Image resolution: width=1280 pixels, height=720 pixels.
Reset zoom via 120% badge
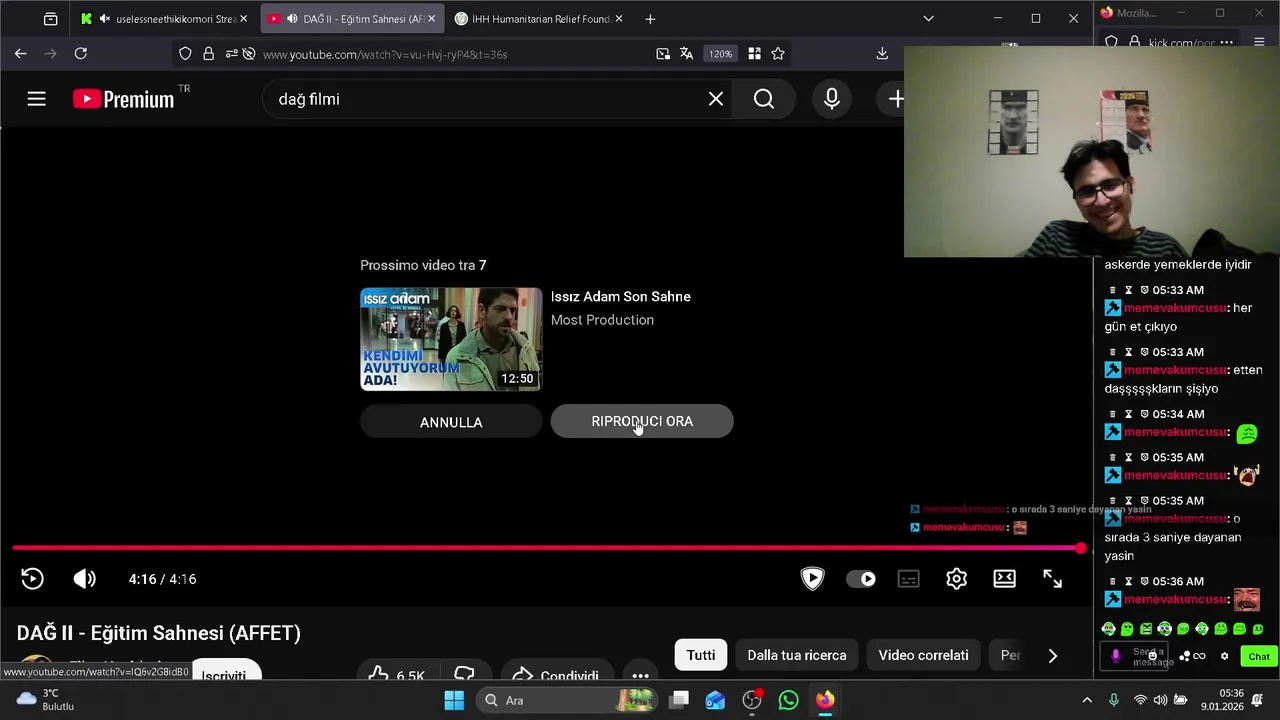[720, 54]
